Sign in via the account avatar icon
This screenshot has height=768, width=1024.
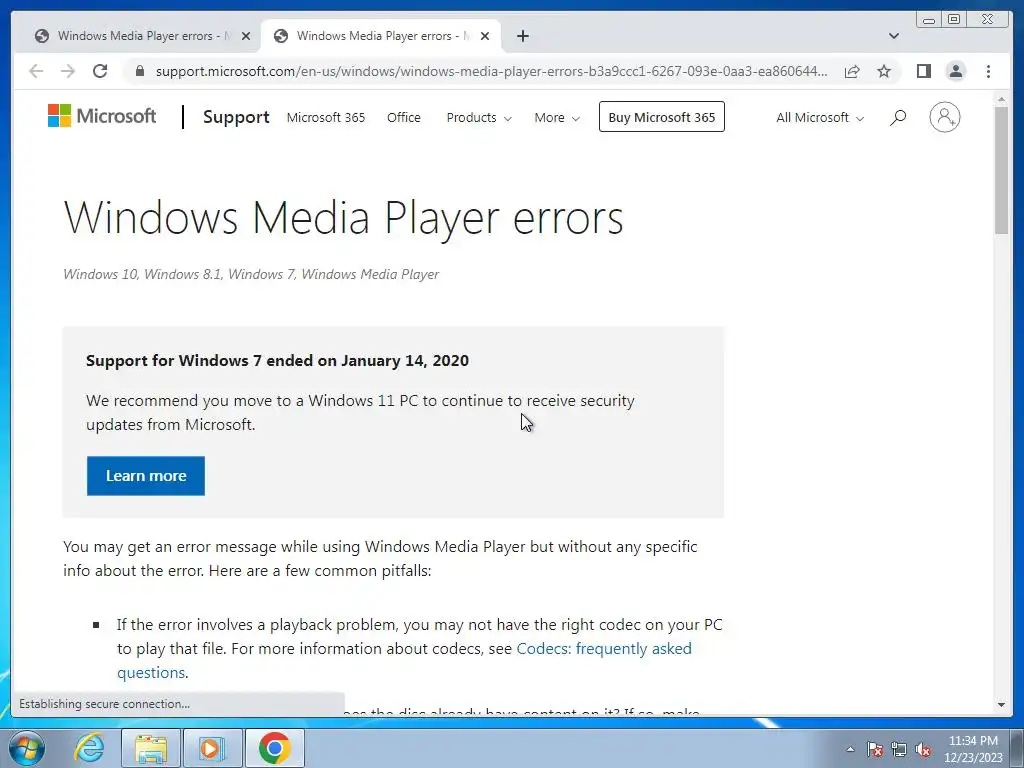(944, 118)
